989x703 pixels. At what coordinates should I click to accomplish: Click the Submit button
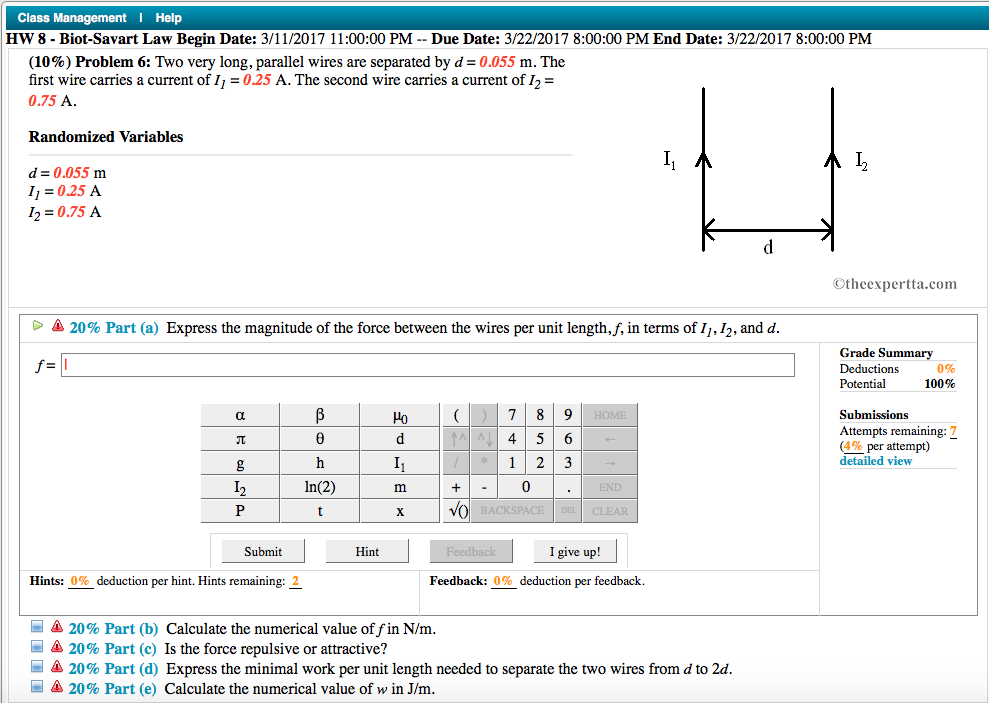tap(263, 551)
